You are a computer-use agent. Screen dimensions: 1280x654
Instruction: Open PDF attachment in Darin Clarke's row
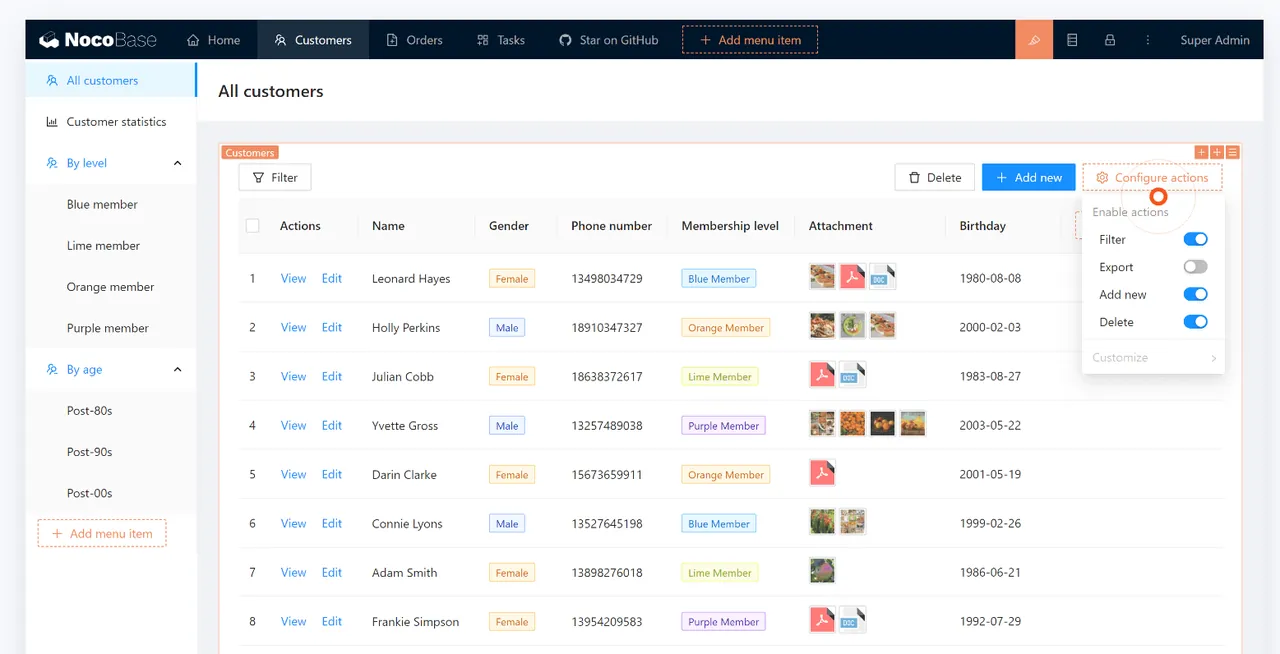click(822, 473)
